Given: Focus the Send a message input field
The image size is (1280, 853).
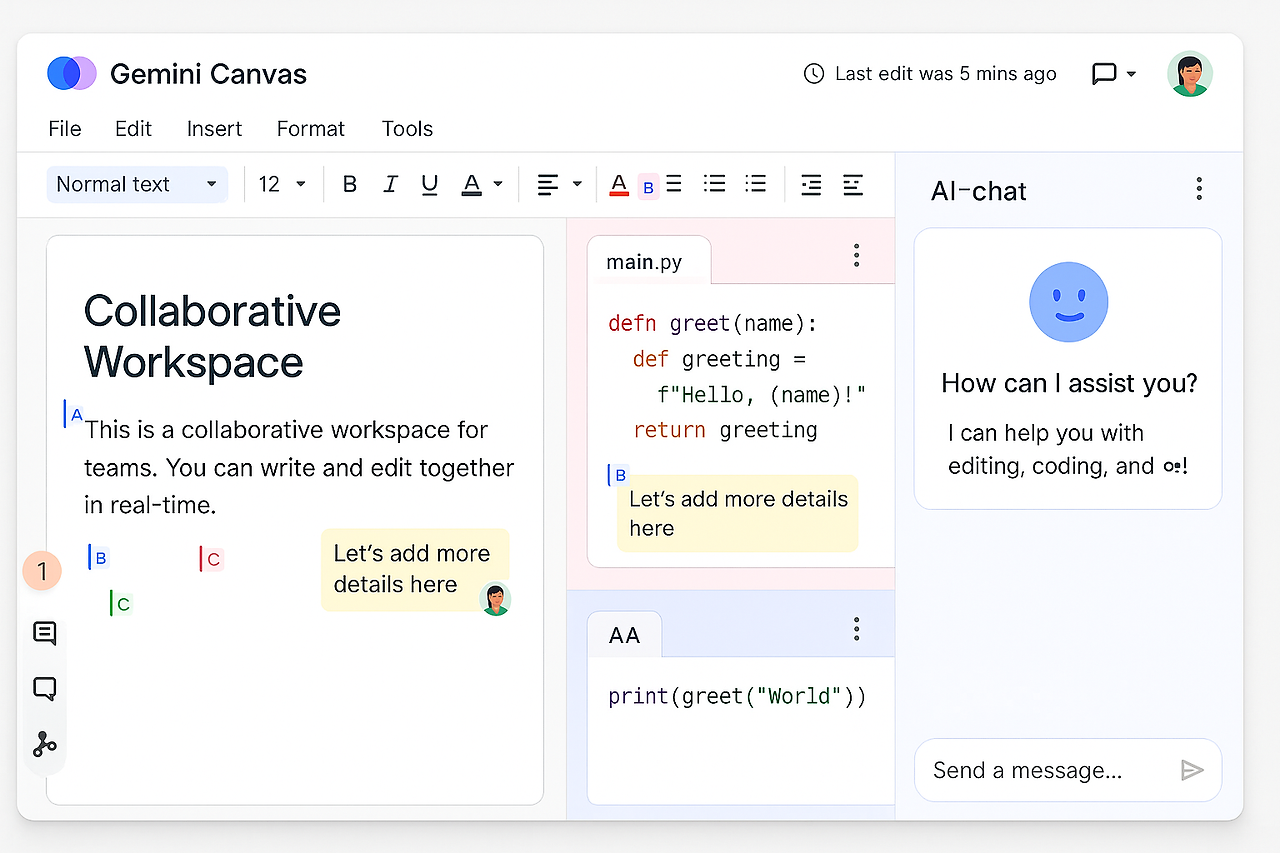Looking at the screenshot, I should 1068,770.
